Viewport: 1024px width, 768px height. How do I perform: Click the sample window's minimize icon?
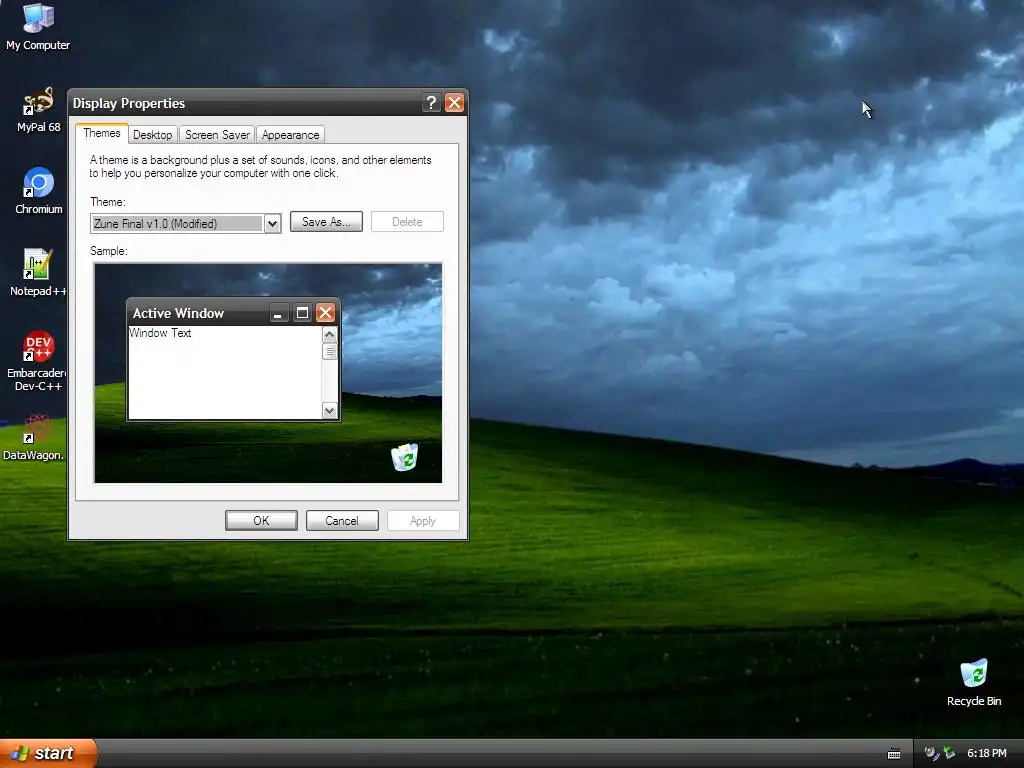tap(278, 313)
